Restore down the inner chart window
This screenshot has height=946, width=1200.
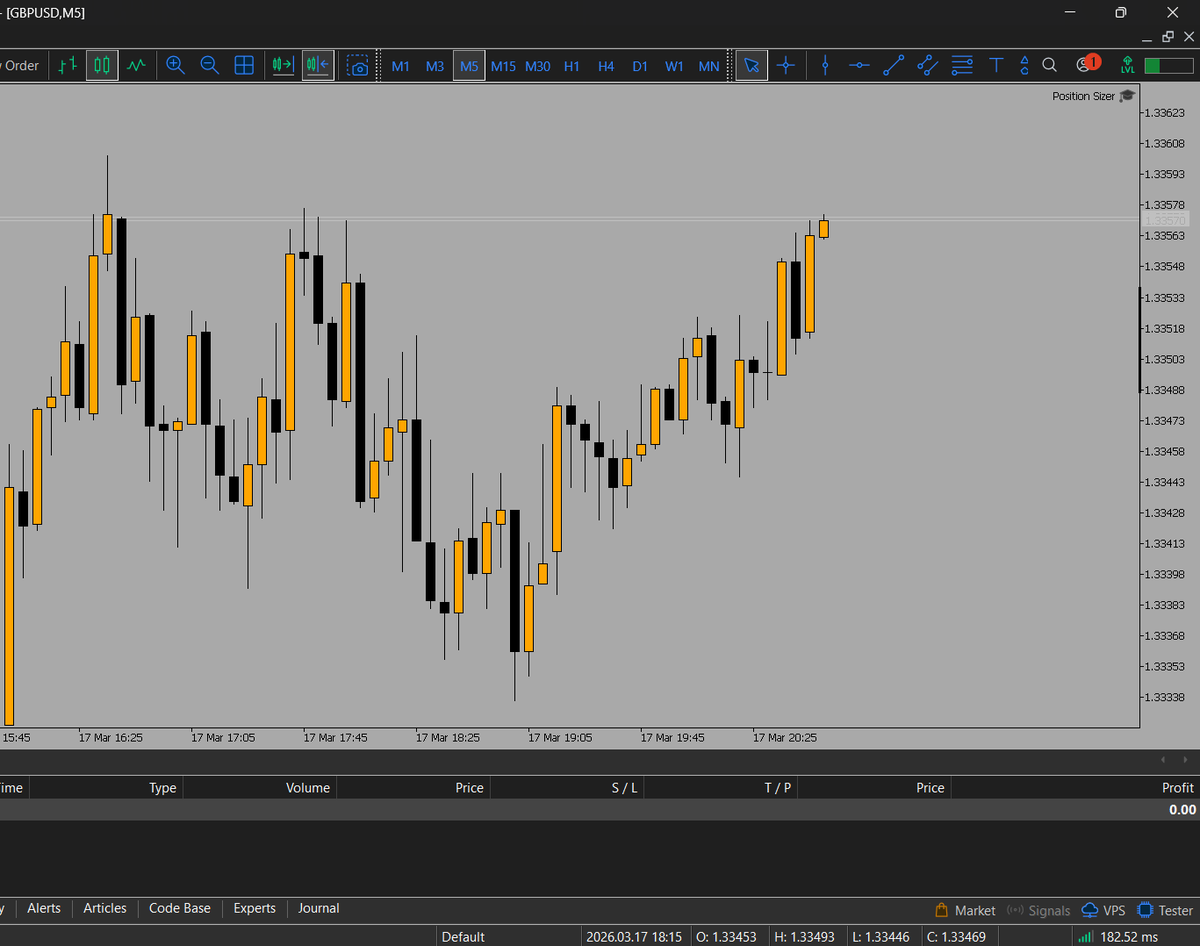click(1168, 37)
